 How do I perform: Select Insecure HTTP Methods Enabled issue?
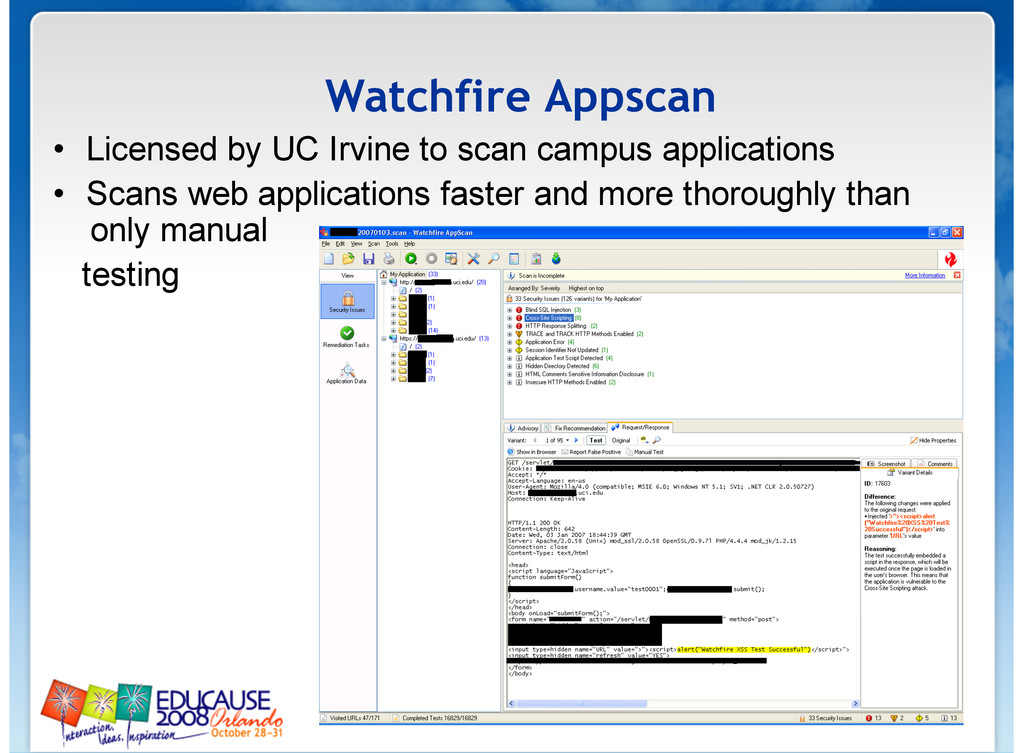coord(568,383)
